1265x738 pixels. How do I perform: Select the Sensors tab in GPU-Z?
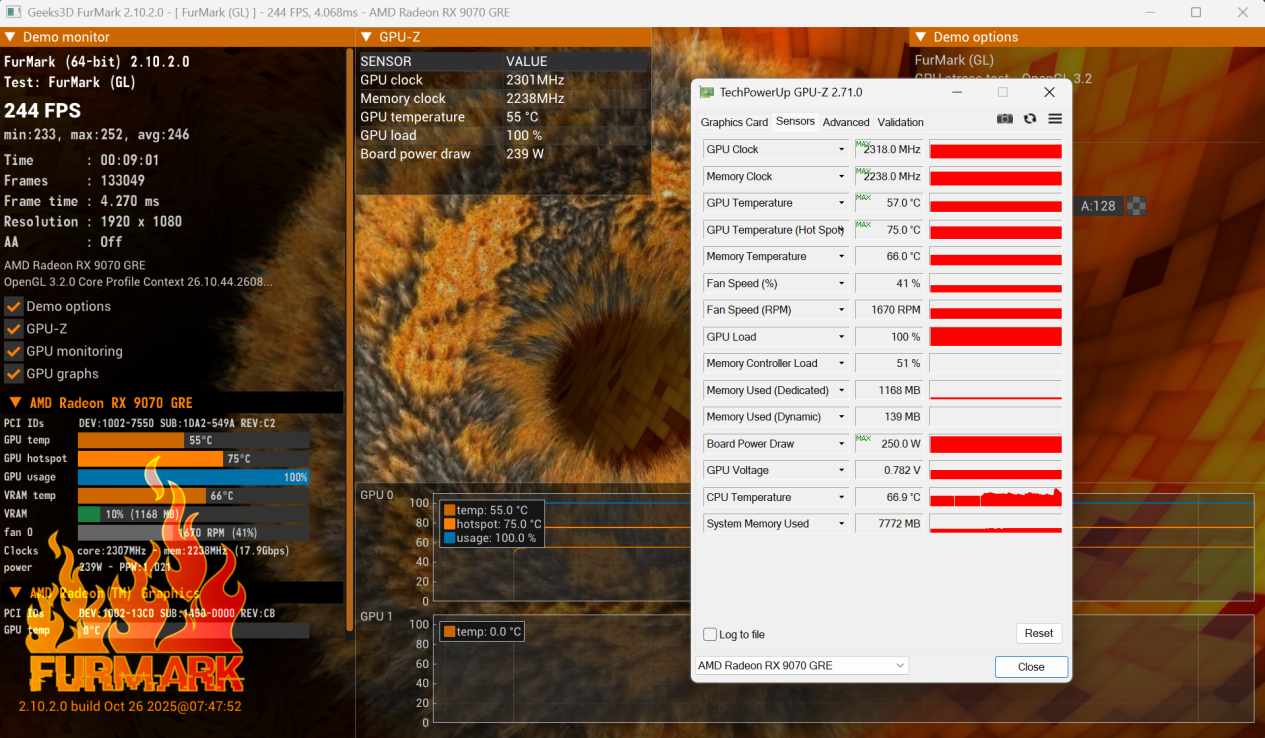point(795,121)
